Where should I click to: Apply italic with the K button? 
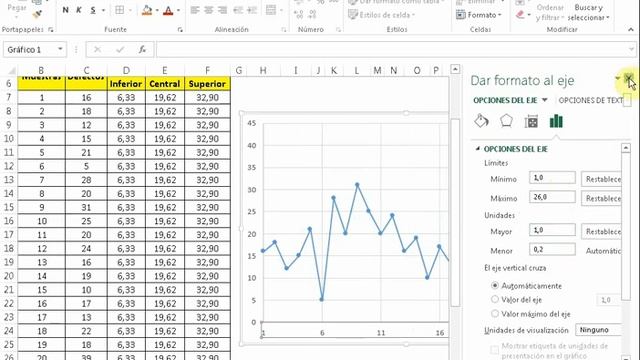tap(79, 10)
